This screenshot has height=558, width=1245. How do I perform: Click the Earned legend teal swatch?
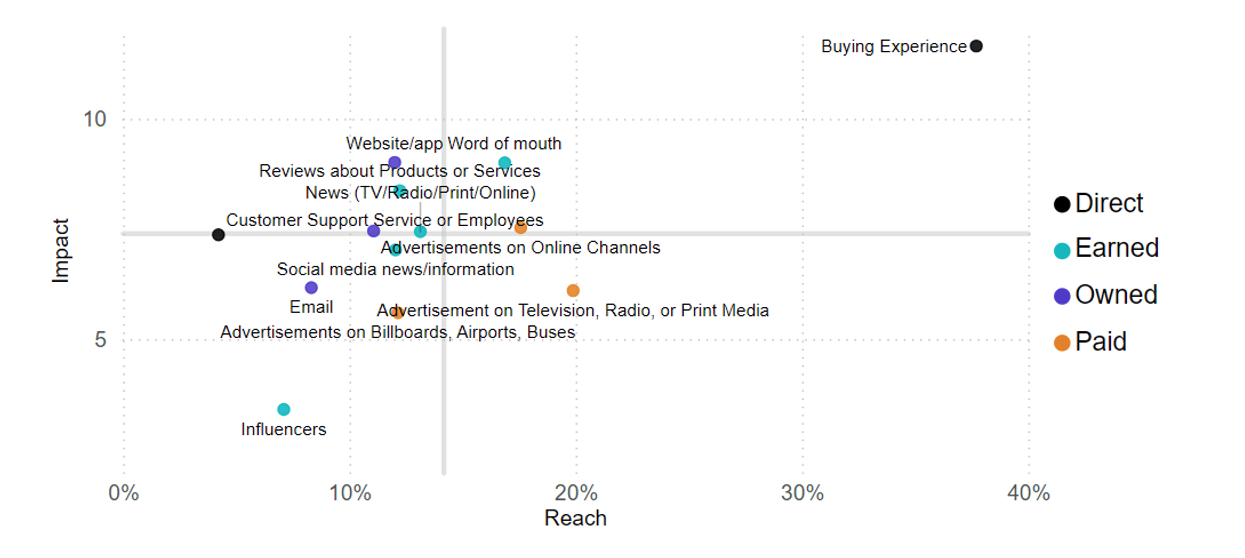[1062, 250]
